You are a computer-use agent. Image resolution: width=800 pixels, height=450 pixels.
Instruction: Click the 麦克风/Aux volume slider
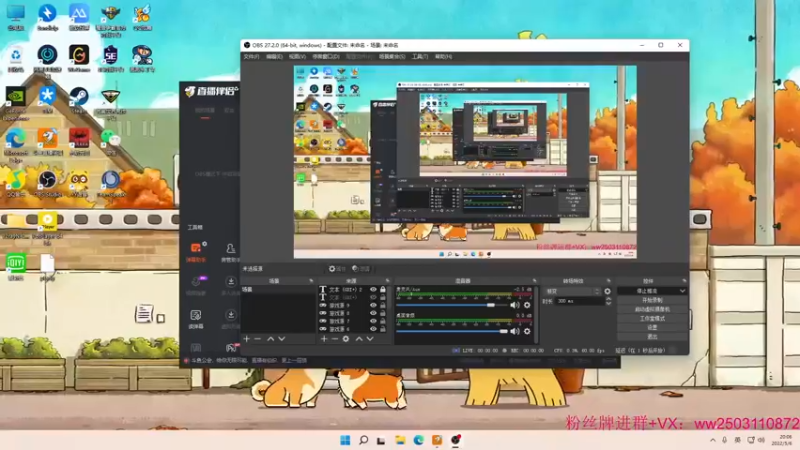452,305
